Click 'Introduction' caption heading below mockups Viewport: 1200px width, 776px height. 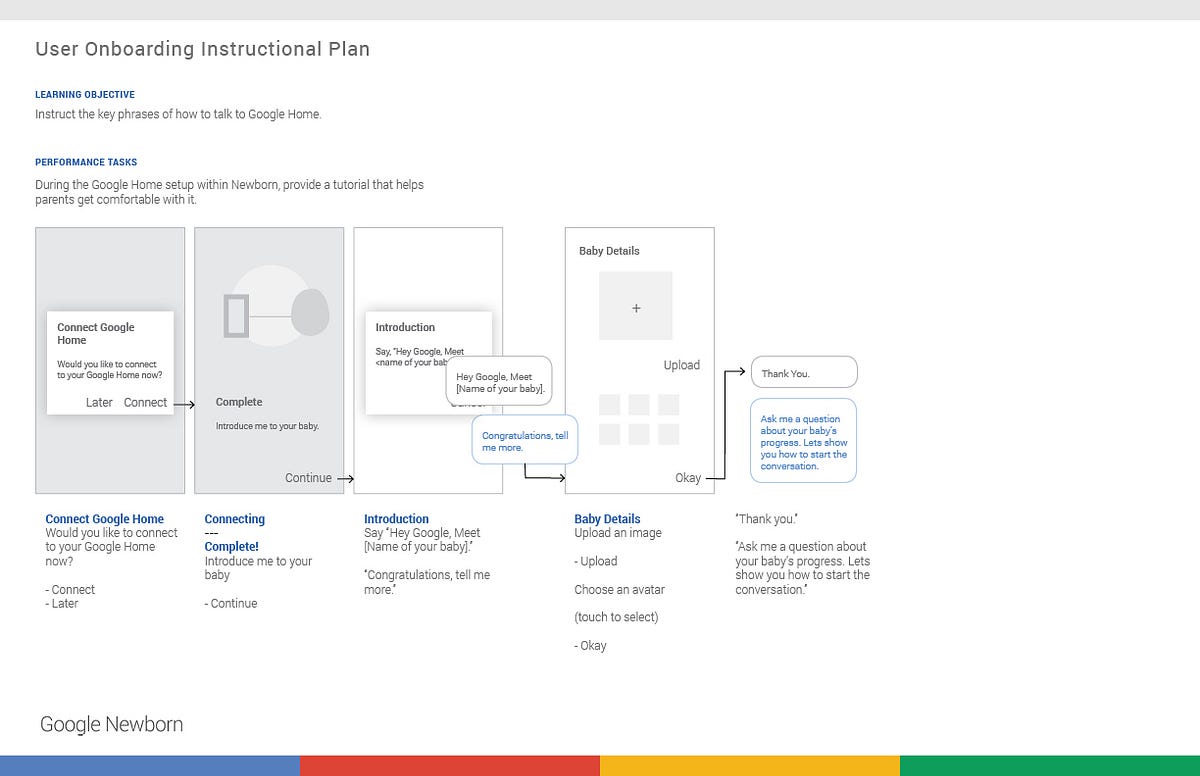396,519
